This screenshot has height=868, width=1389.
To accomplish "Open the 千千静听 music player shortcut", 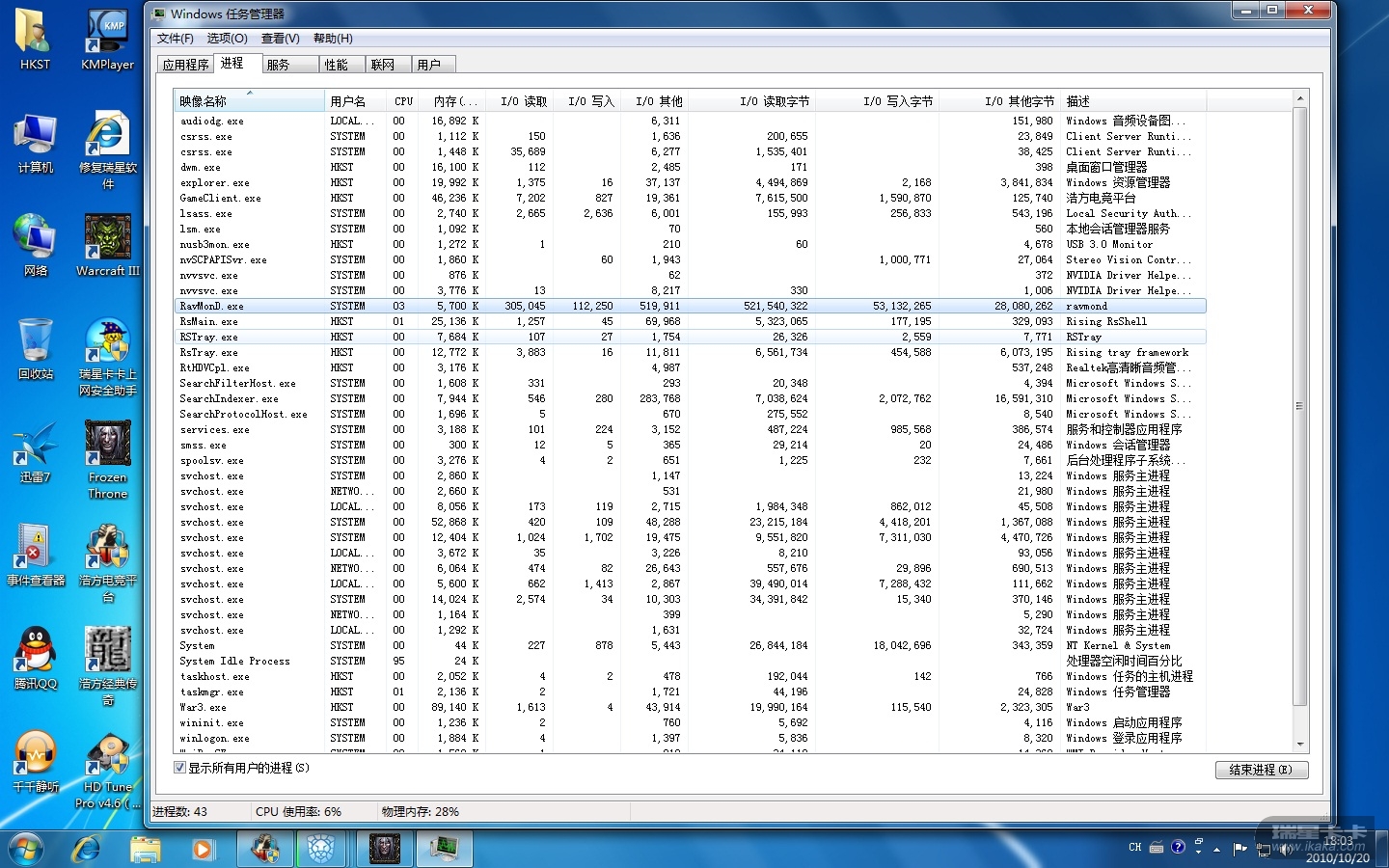I will coord(35,762).
